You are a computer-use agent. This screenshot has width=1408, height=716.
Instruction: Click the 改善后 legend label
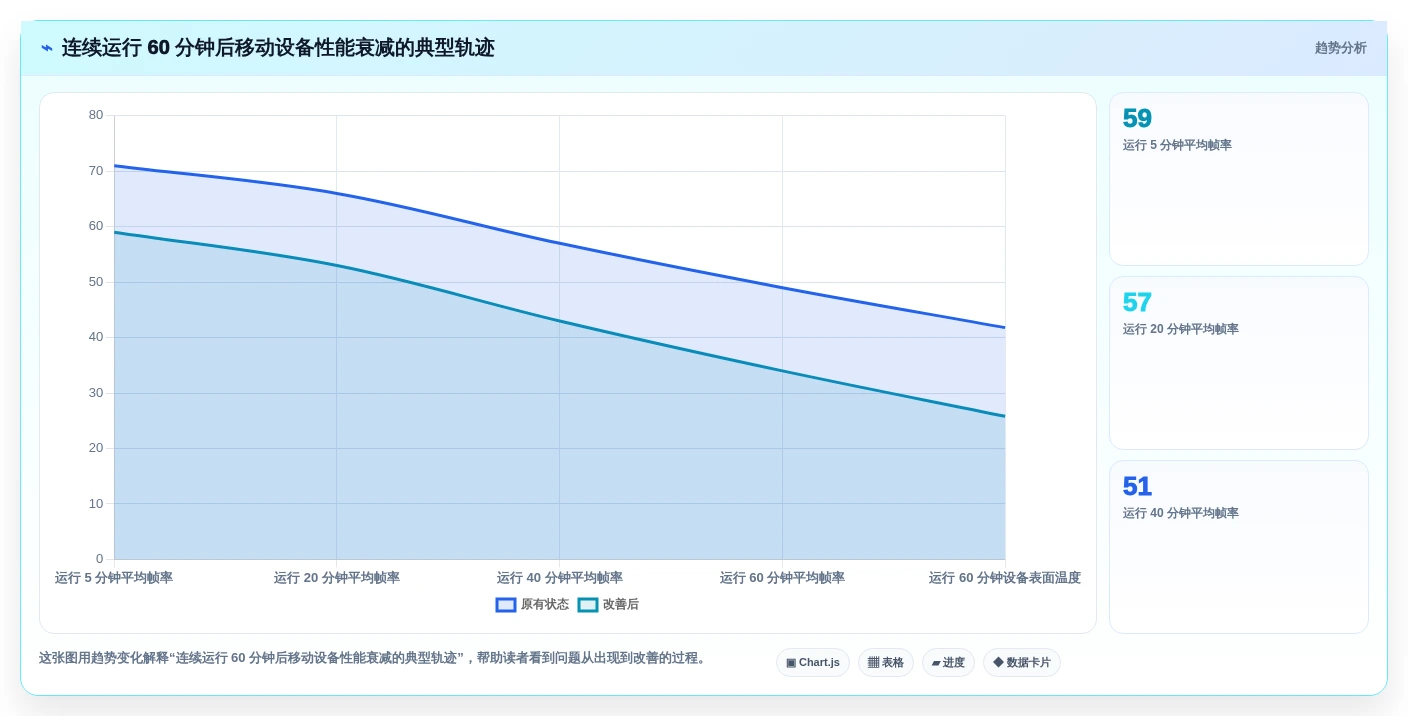click(x=621, y=605)
